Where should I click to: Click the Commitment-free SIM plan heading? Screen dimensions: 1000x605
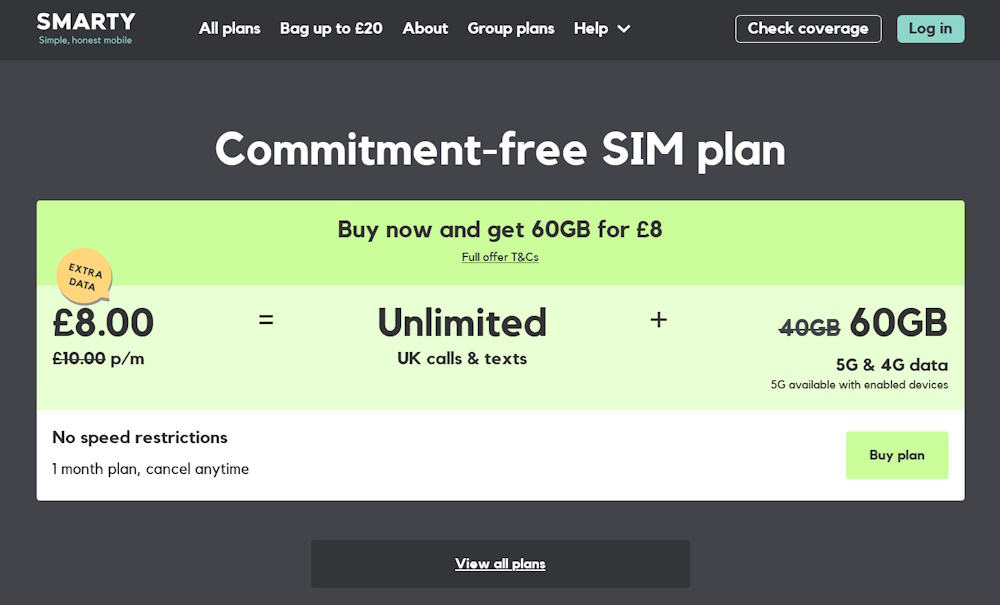[x=500, y=150]
